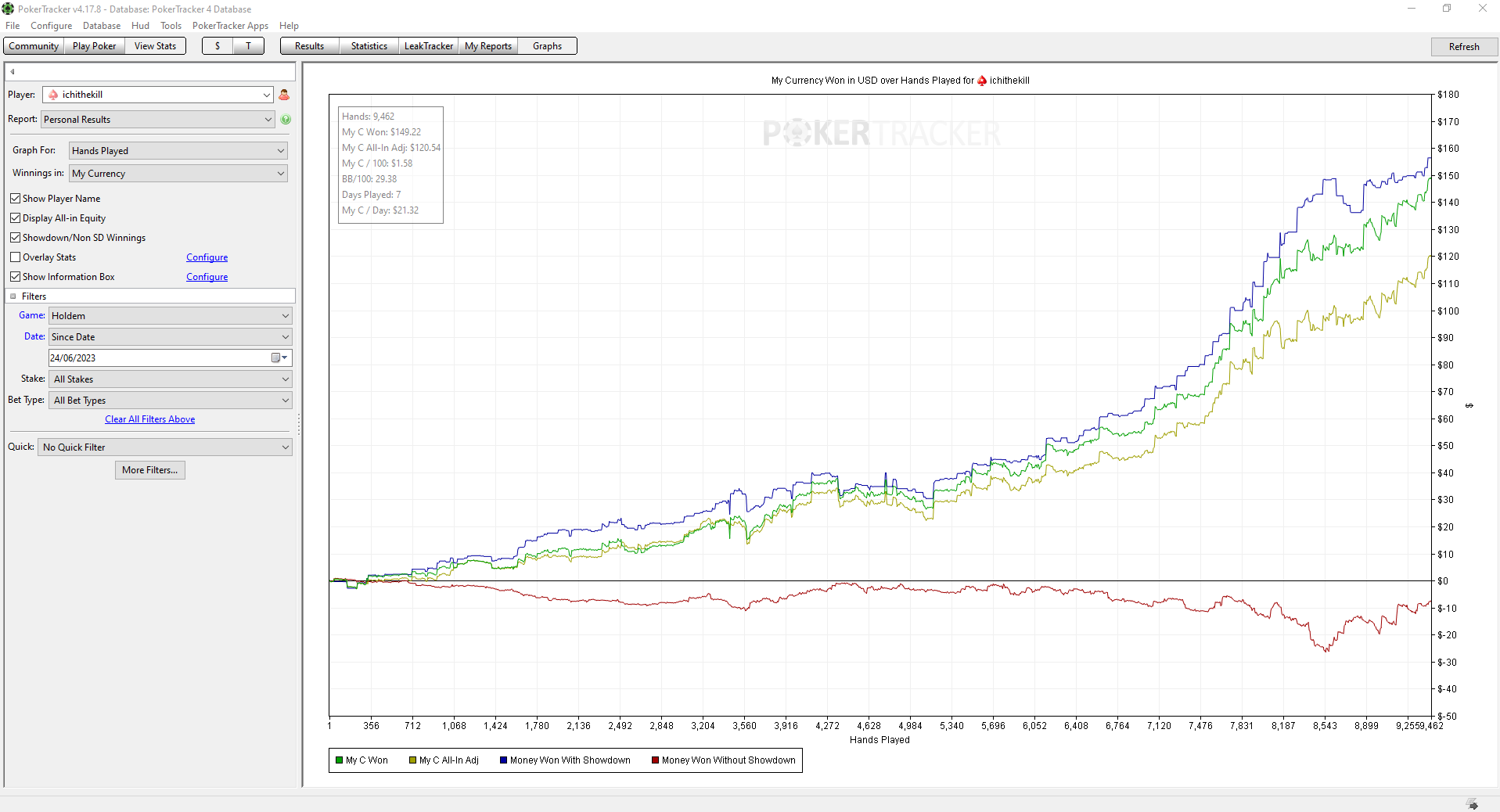This screenshot has width=1500, height=812.
Task: Open the Hud menu
Action: click(140, 26)
